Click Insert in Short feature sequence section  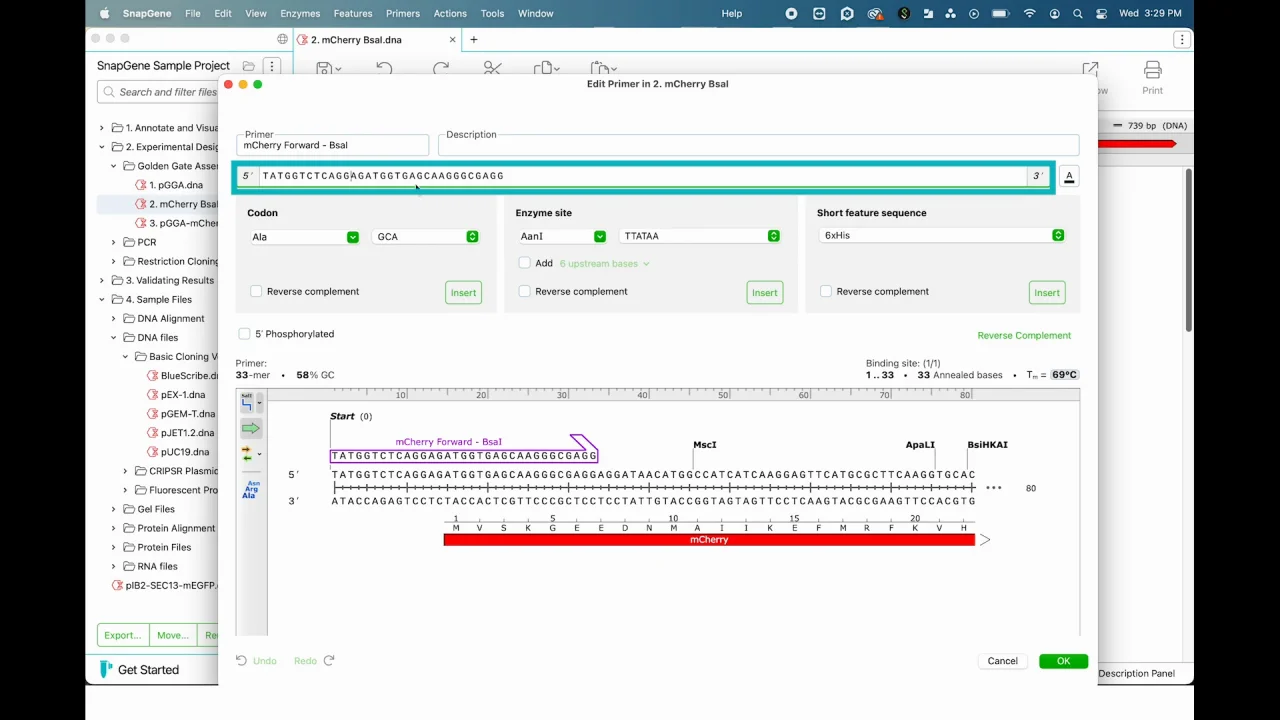click(1046, 293)
